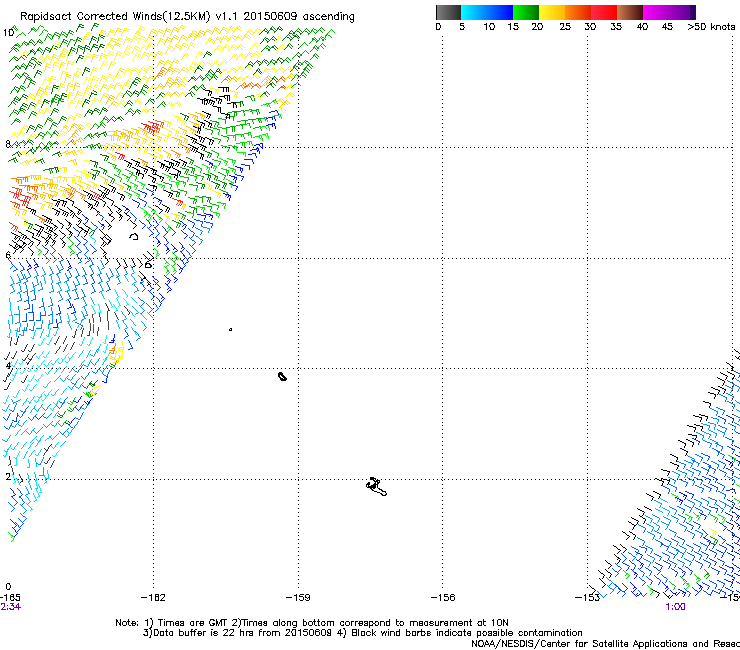
Task: Click the gray 0-5 knots legend swatch
Action: point(448,12)
